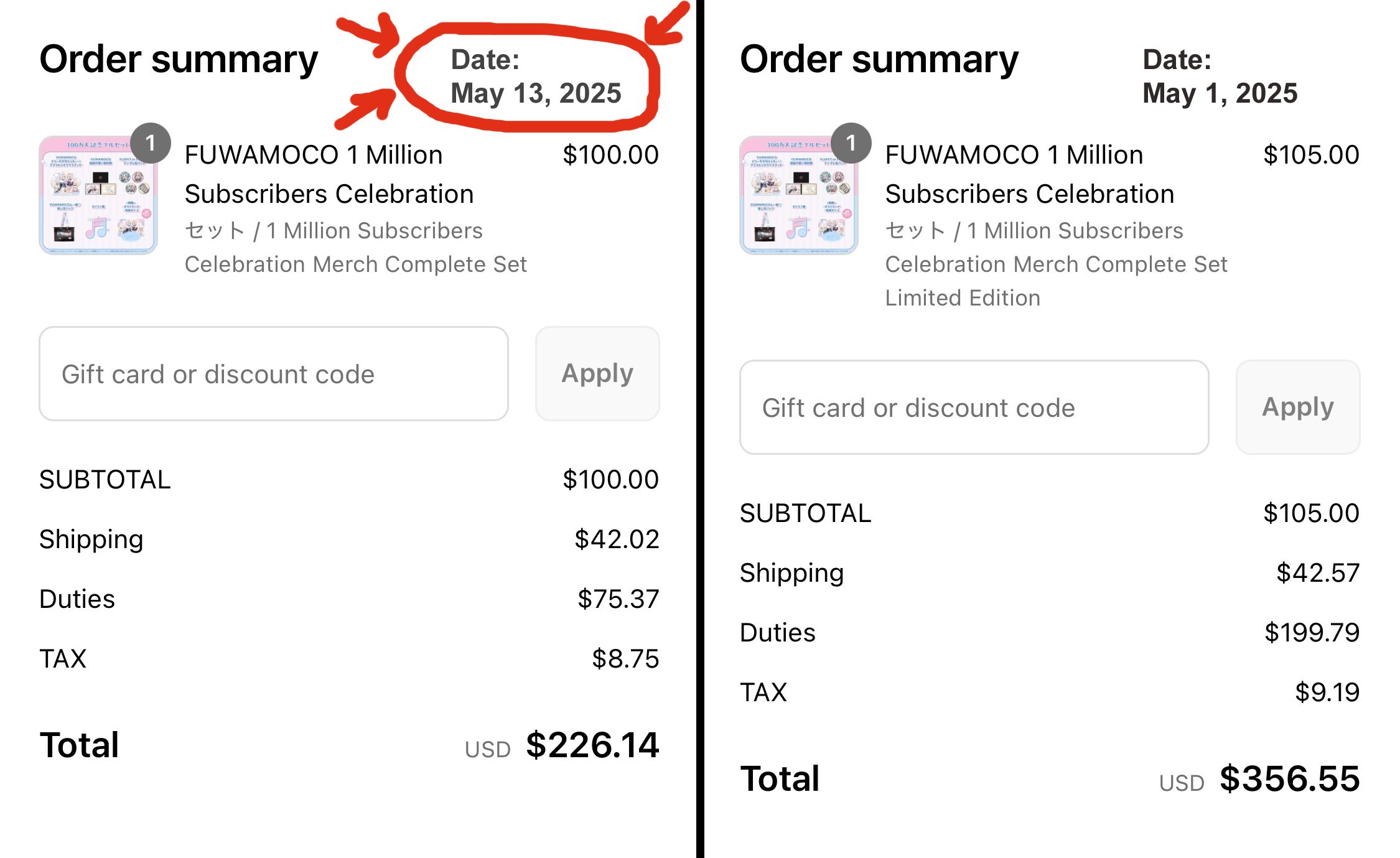Image resolution: width=1400 pixels, height=858 pixels.
Task: Click the $75.37 duties amount
Action: tap(617, 599)
